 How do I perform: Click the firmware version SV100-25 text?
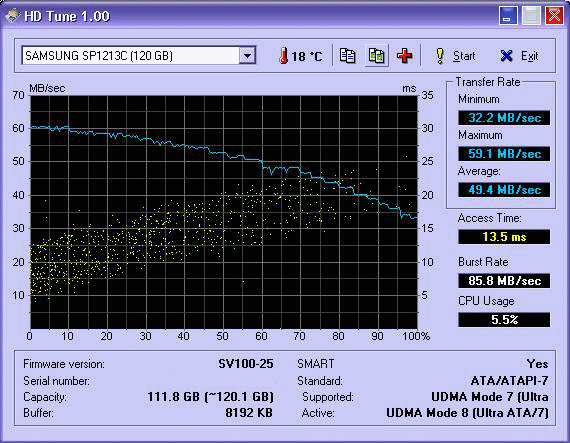click(x=246, y=364)
